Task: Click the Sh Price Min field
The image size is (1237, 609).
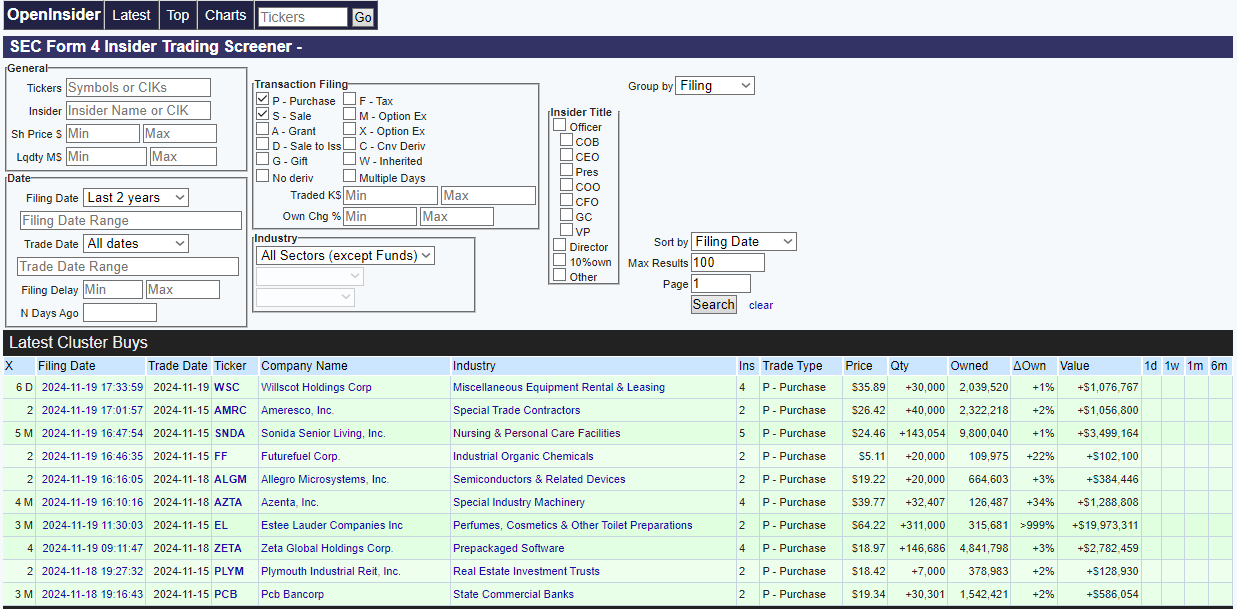Action: point(103,133)
